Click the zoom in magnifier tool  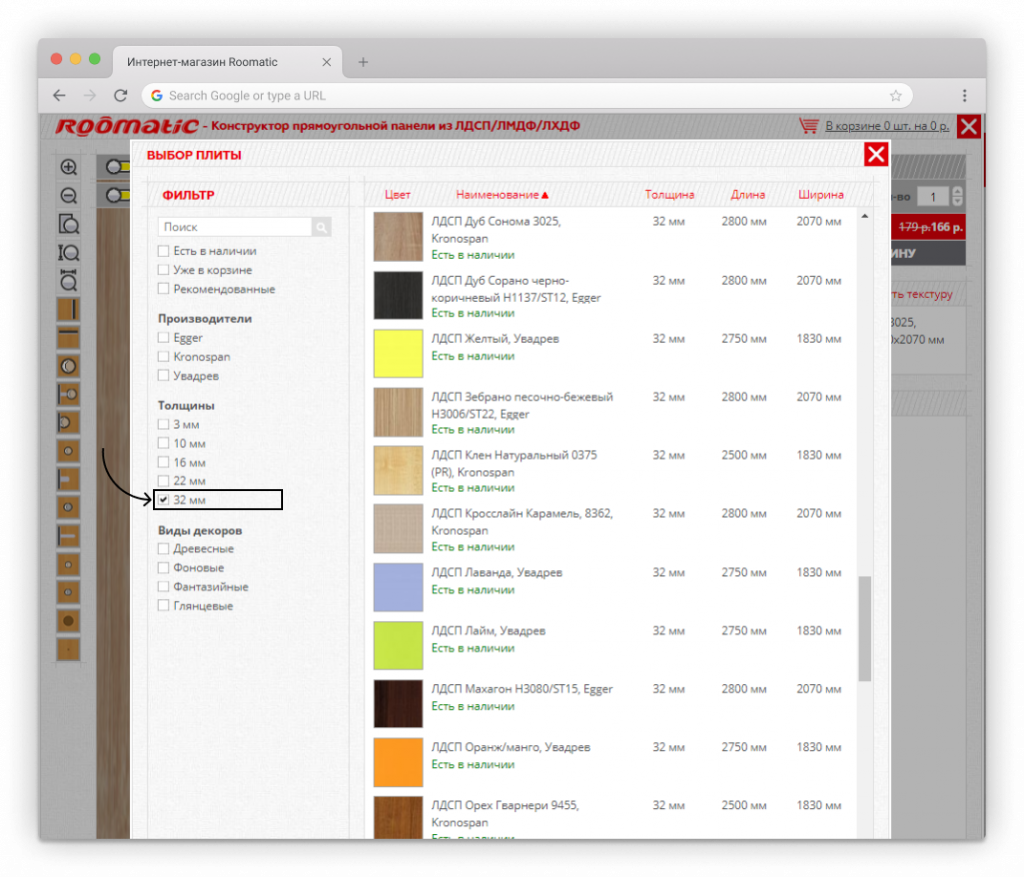68,167
